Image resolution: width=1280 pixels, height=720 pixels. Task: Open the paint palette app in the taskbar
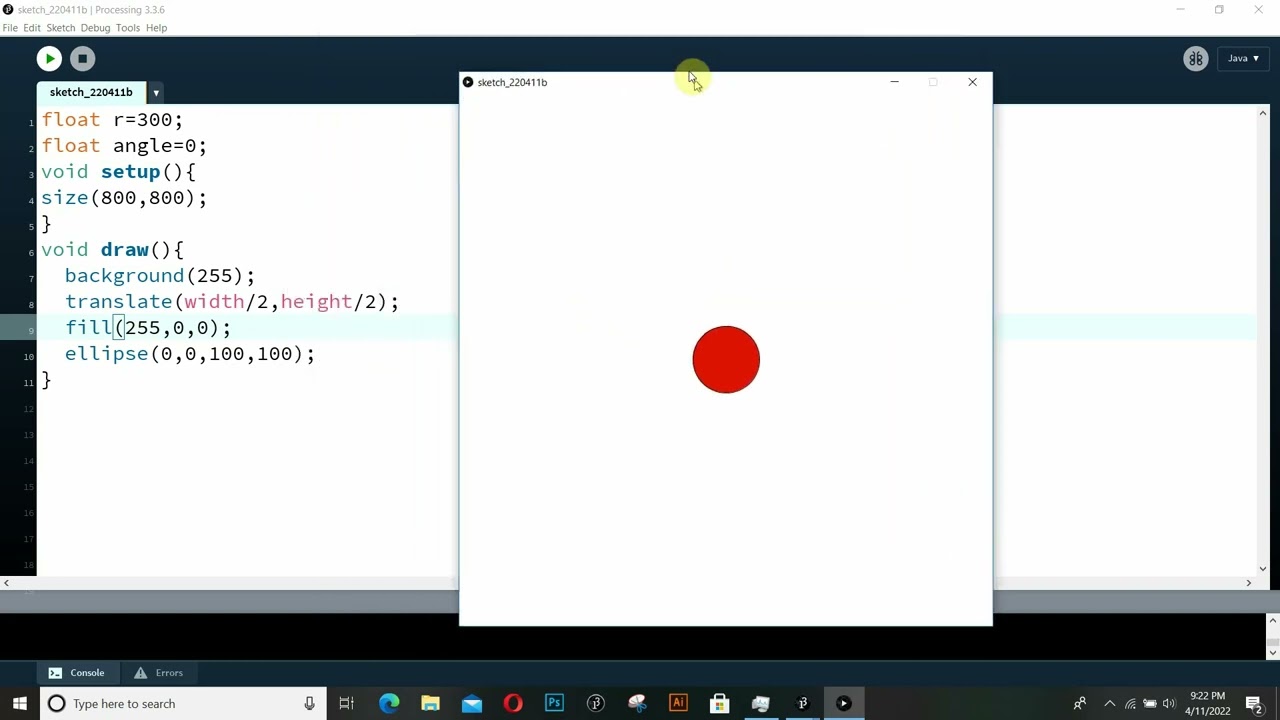pos(637,703)
